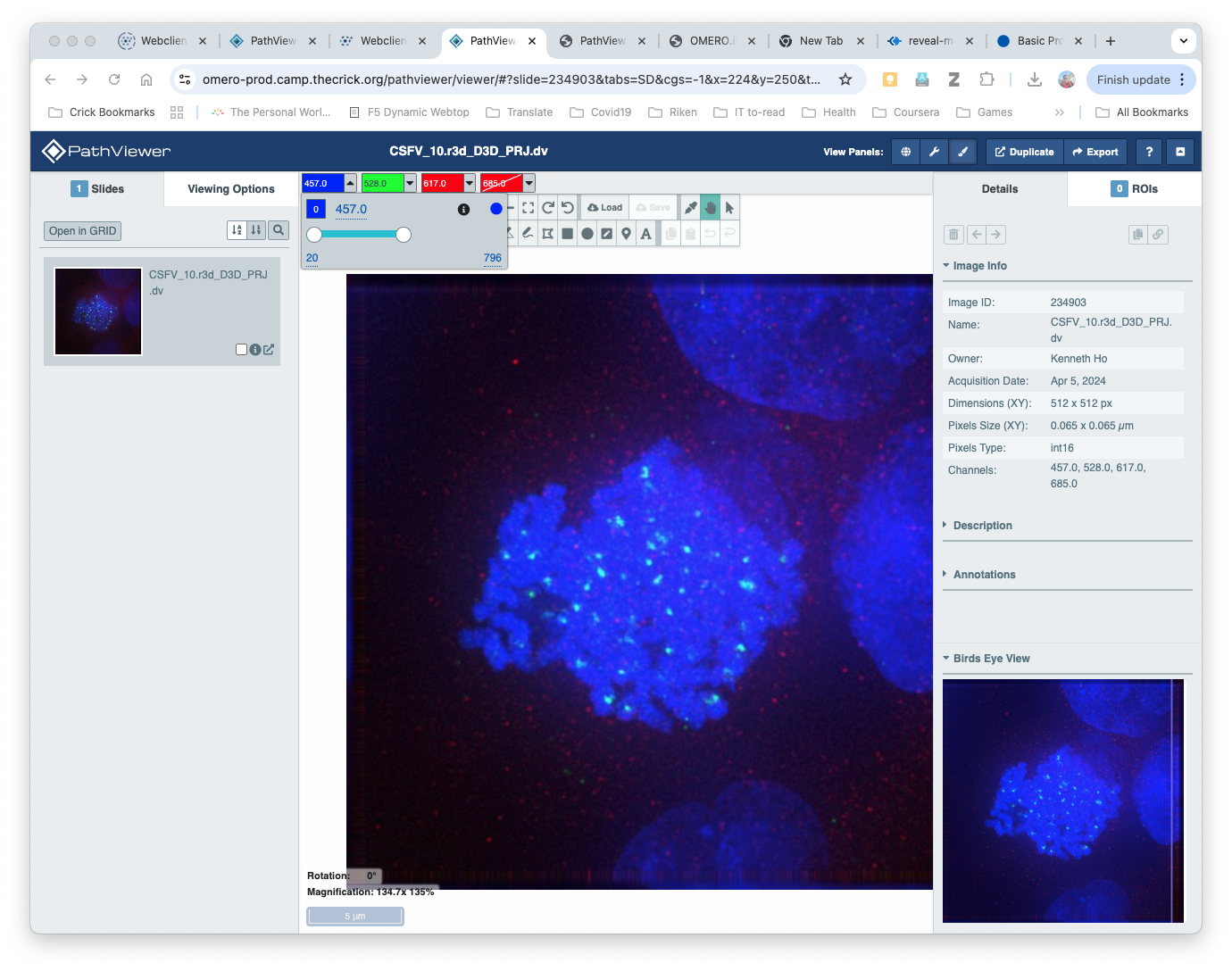Click the left handle of intensity slider

pyautogui.click(x=314, y=235)
